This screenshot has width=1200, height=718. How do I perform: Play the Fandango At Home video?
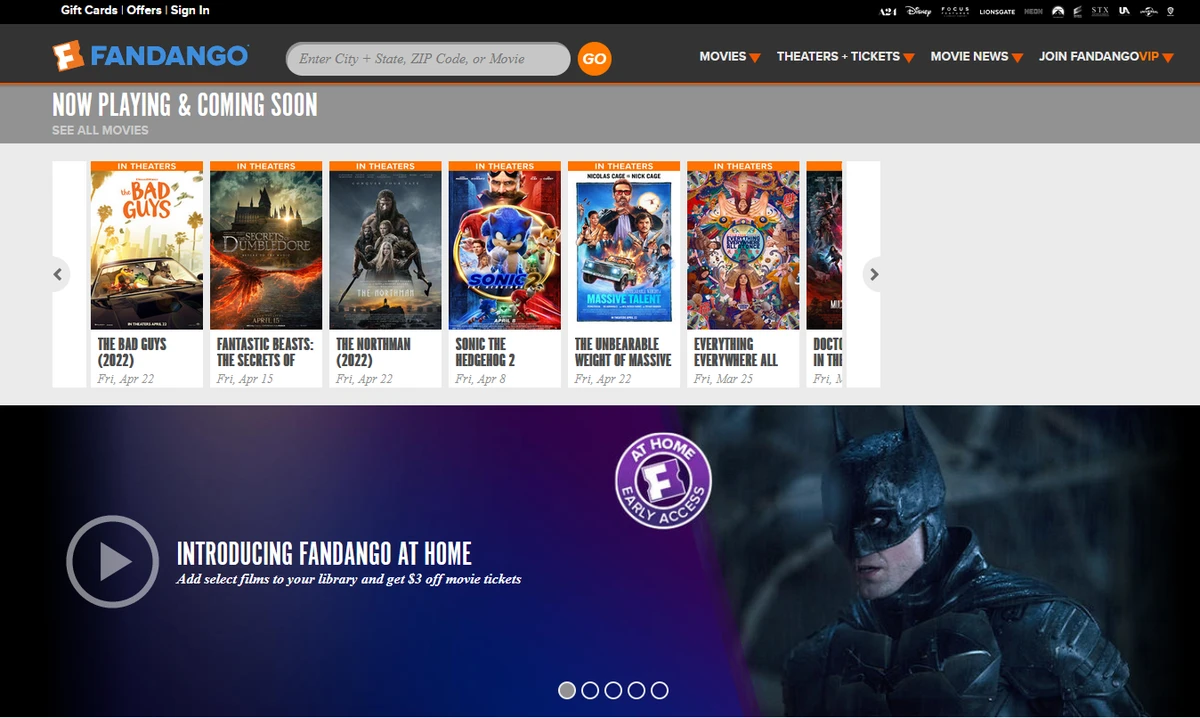(x=112, y=561)
